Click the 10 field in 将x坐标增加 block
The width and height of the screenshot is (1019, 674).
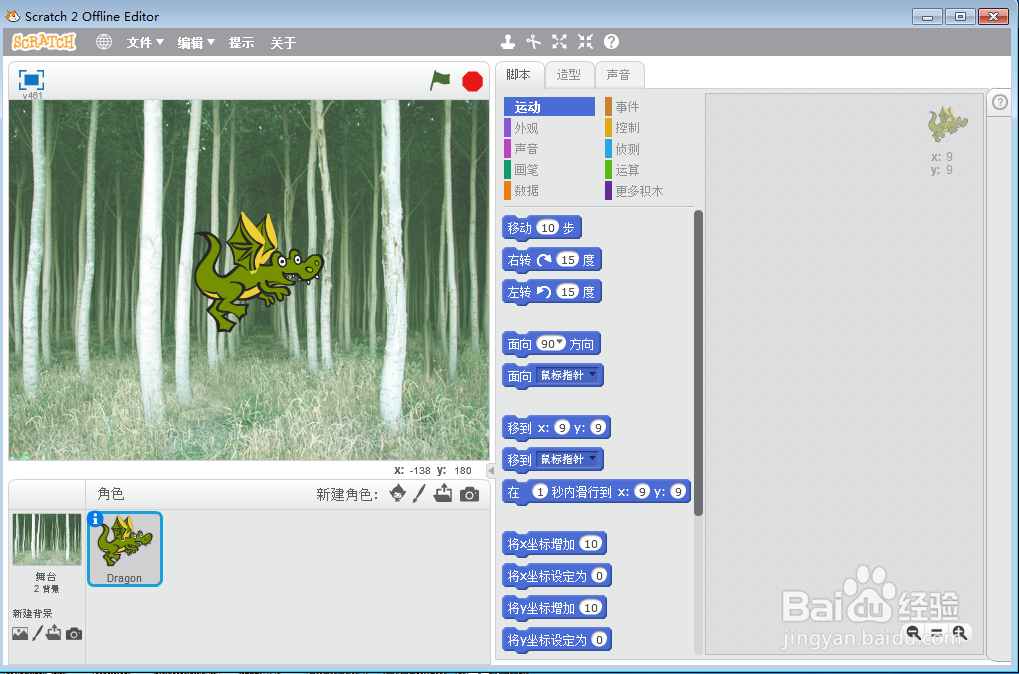[x=591, y=543]
